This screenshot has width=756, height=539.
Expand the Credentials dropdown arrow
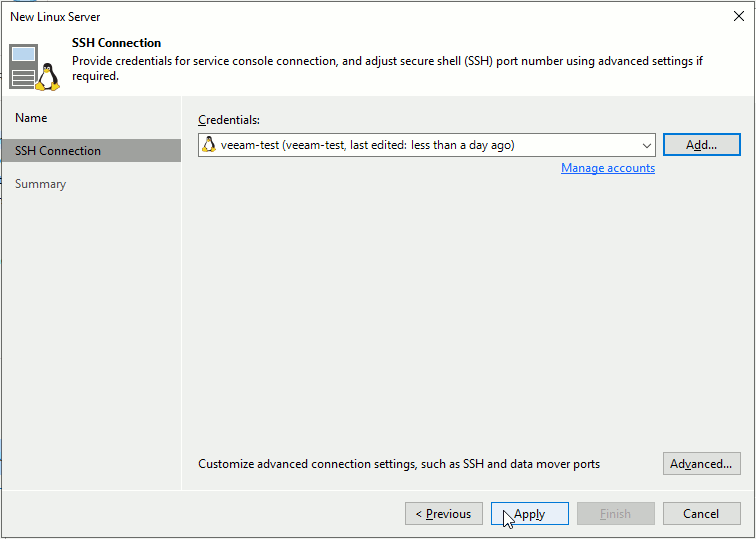tap(646, 146)
